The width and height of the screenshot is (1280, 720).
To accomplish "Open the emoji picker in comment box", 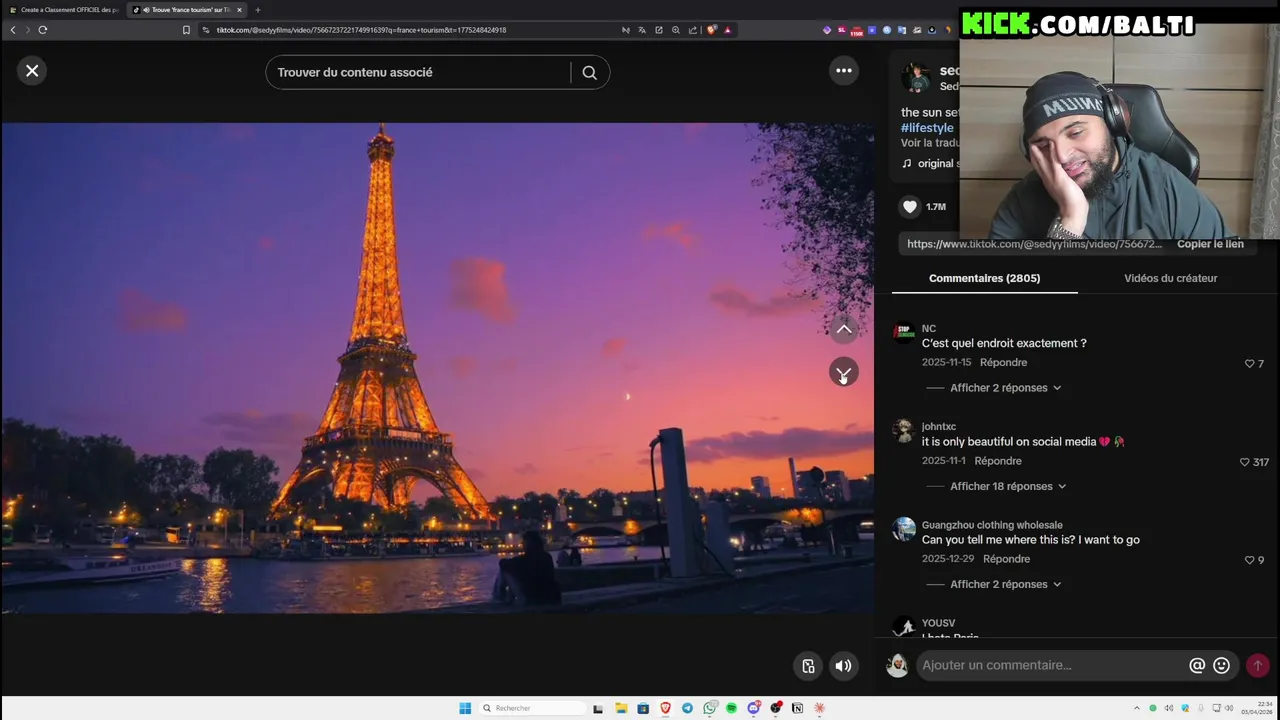I will [1221, 665].
